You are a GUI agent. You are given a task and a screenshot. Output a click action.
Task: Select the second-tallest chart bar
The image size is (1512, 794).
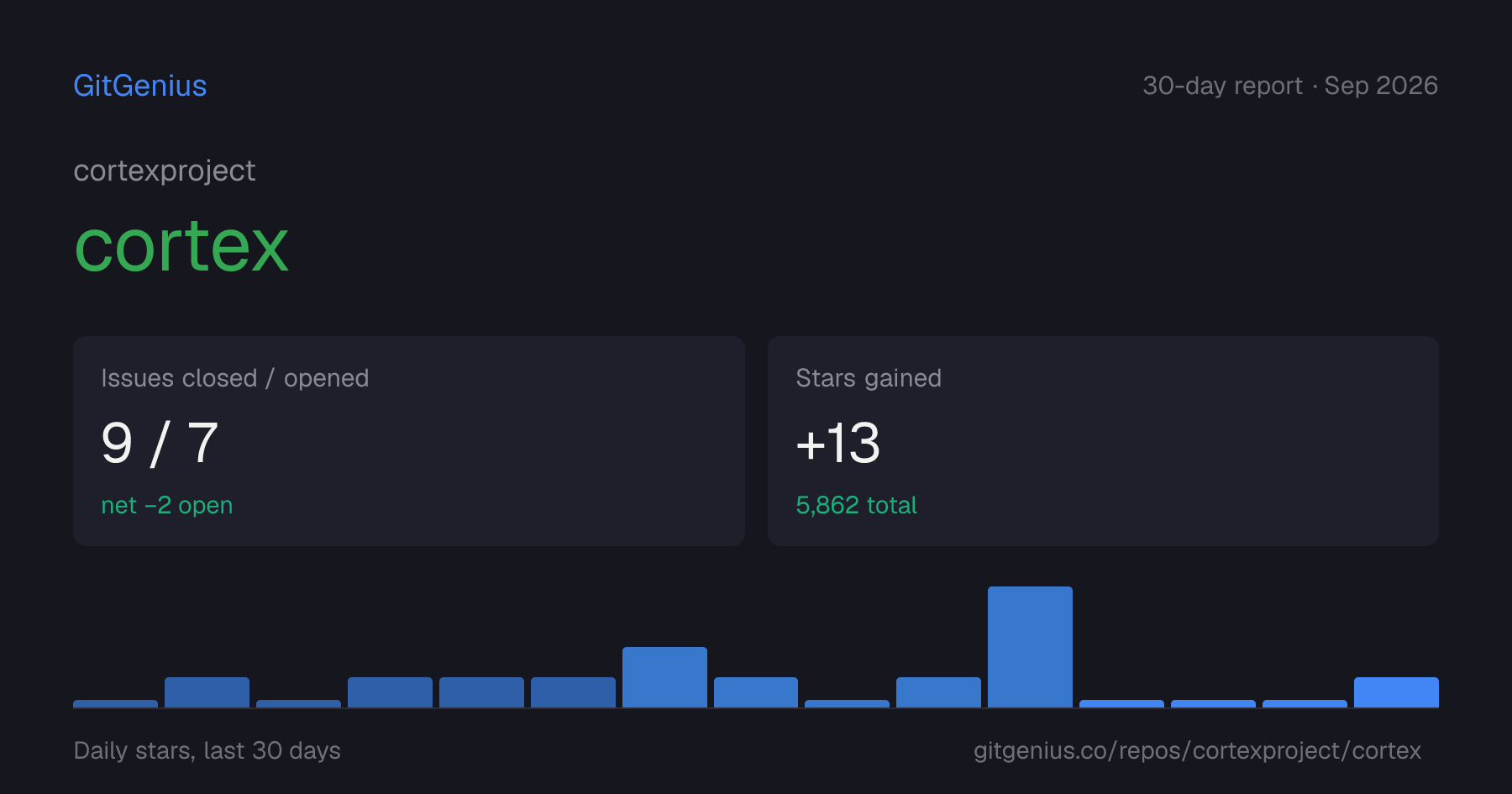click(x=664, y=677)
